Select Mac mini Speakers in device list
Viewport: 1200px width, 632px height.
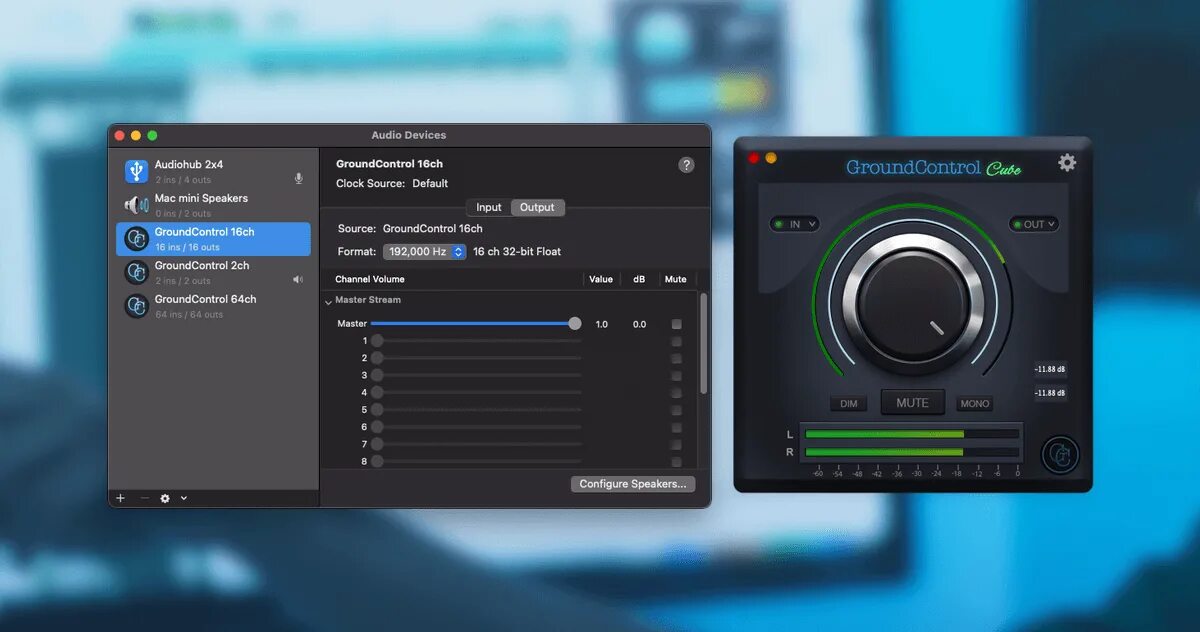click(x=213, y=205)
